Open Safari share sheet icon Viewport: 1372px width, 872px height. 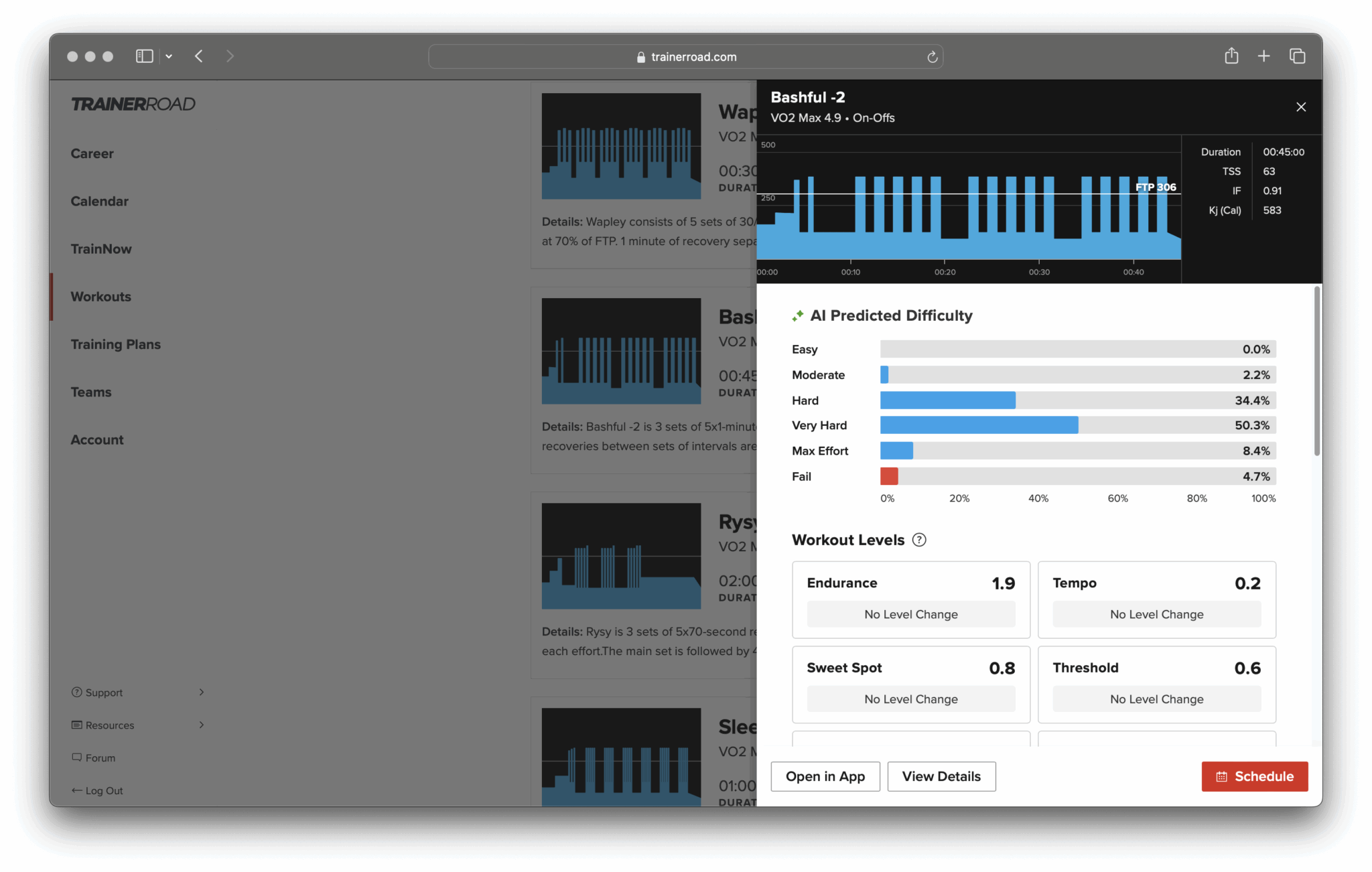1231,56
